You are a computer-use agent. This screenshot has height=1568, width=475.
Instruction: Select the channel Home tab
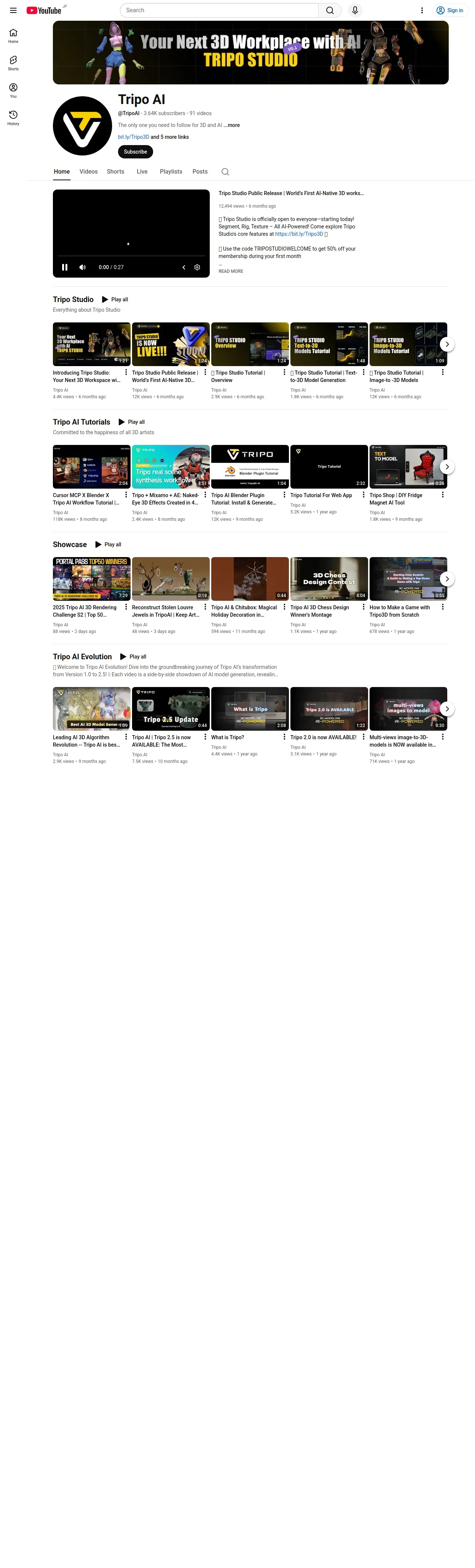coord(61,172)
